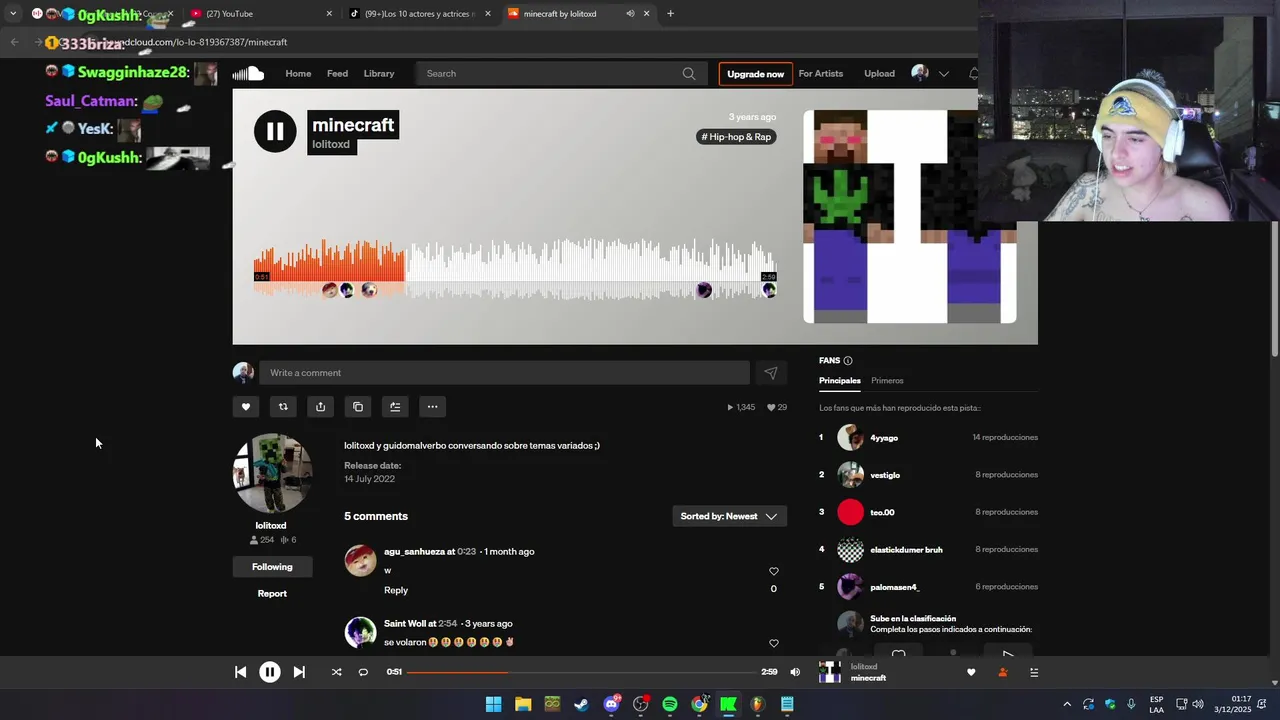Open Windows Start menu
Viewport: 1280px width, 720px height.
(493, 704)
